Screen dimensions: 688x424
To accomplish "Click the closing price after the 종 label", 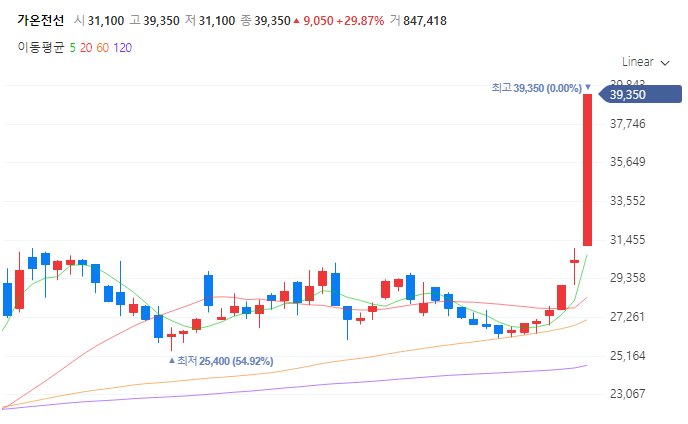I will tap(272, 21).
